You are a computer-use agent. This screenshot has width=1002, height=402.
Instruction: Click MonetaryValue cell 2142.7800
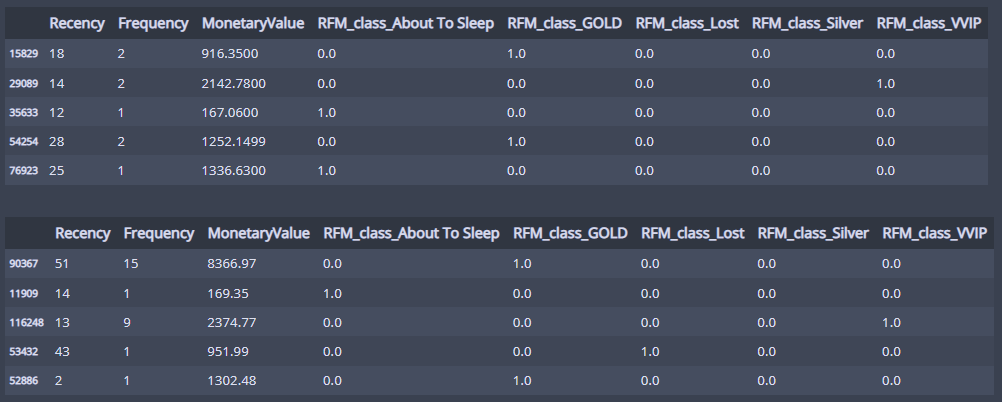233,83
